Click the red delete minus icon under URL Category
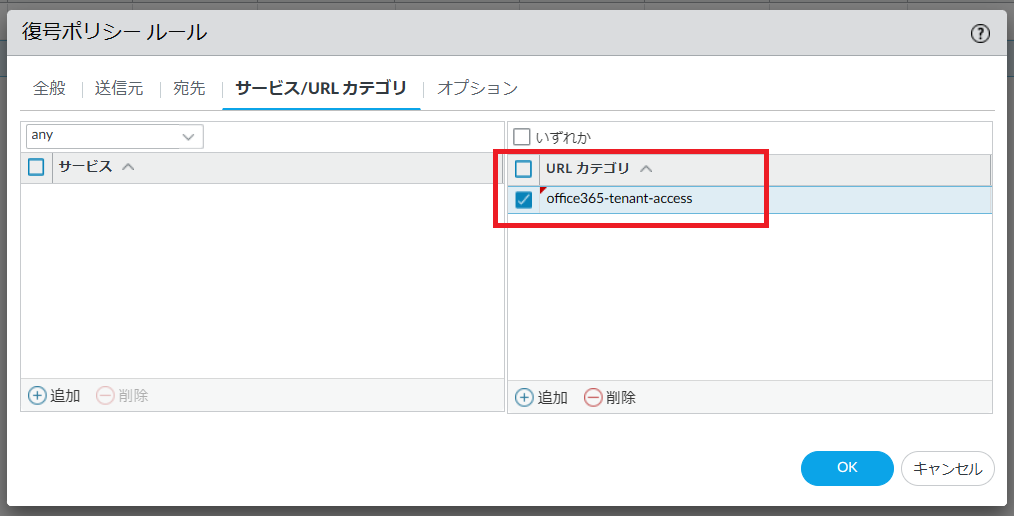Image resolution: width=1014 pixels, height=516 pixels. tap(593, 397)
